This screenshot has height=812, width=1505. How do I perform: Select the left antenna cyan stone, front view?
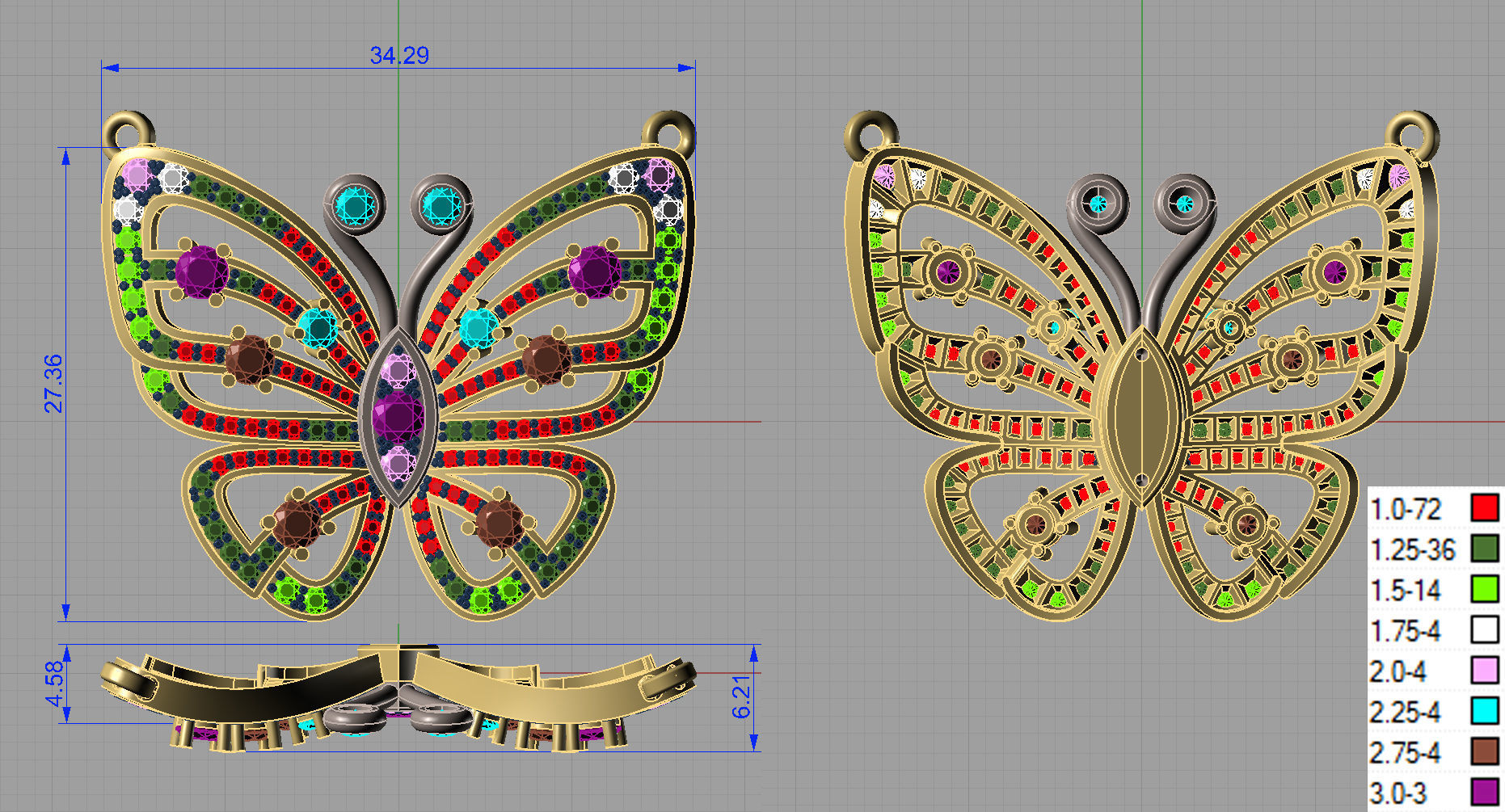pyautogui.click(x=356, y=206)
